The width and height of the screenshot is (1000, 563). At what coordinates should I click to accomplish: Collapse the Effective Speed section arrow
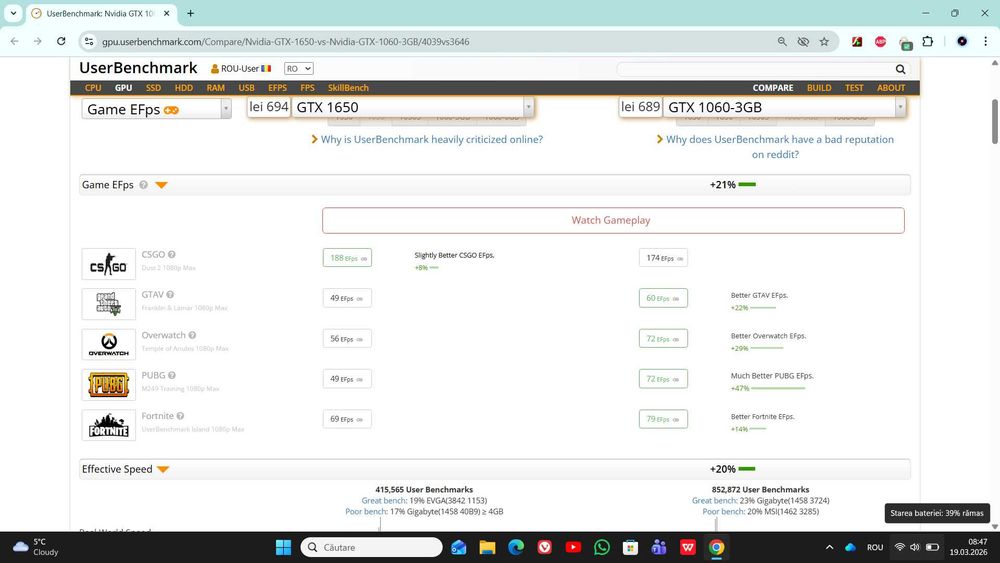(x=163, y=469)
